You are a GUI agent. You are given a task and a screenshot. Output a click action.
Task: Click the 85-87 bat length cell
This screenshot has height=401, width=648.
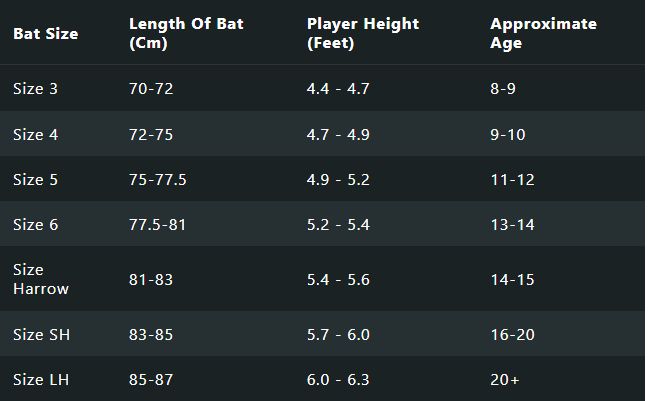click(x=151, y=379)
